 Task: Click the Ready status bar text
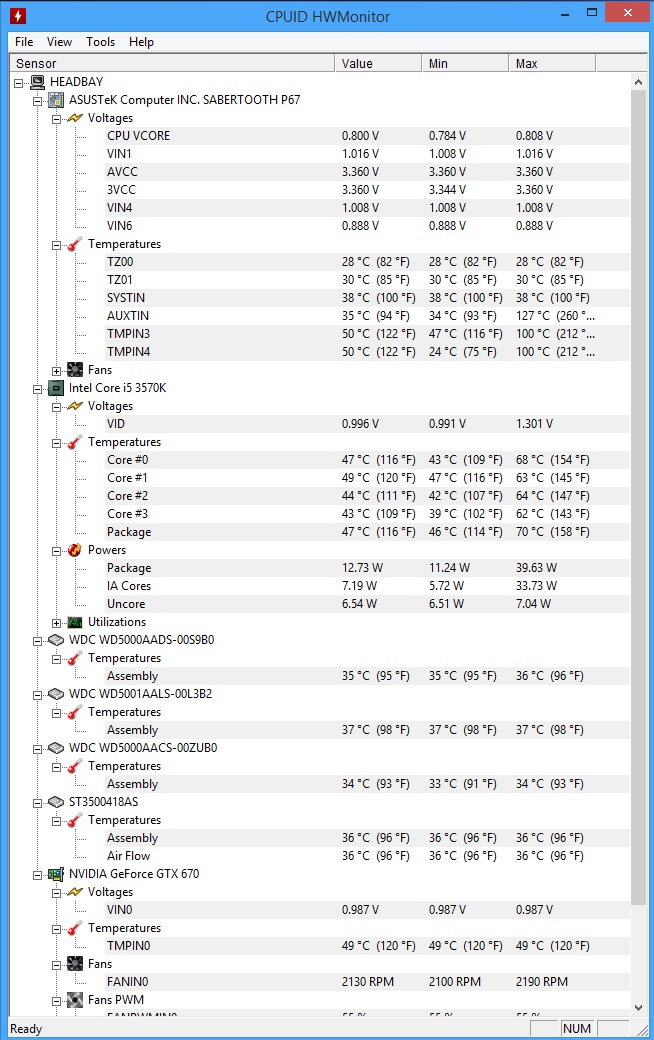click(26, 1029)
